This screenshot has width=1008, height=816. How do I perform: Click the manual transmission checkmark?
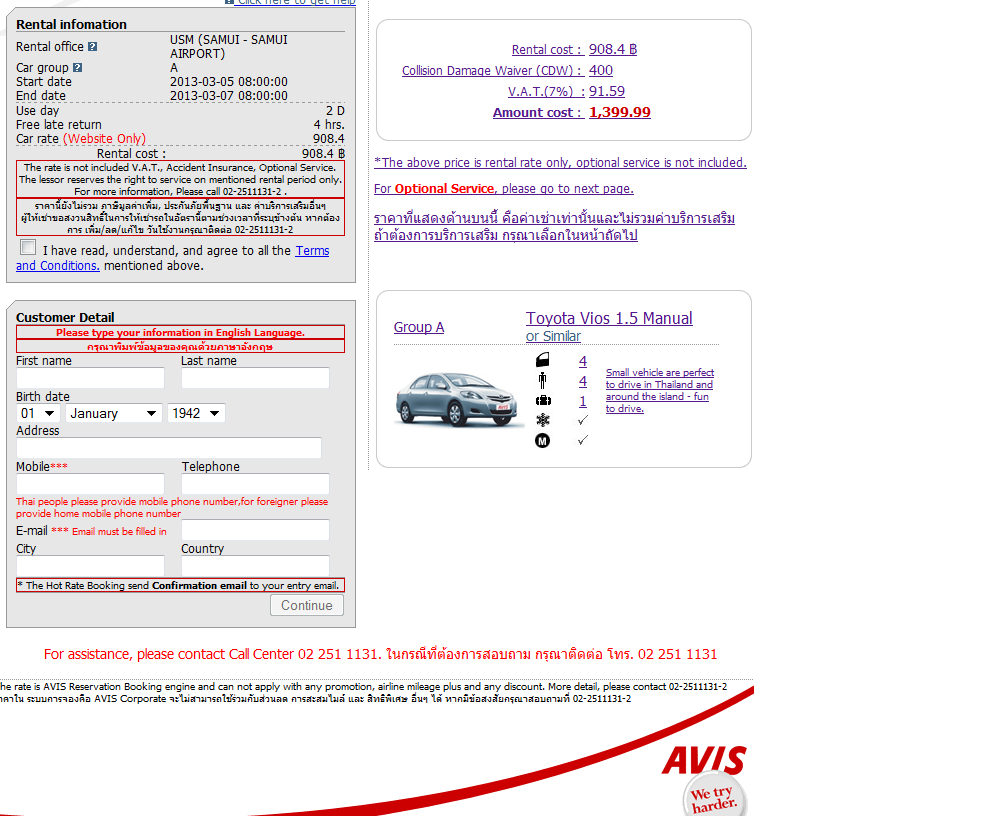click(x=582, y=440)
